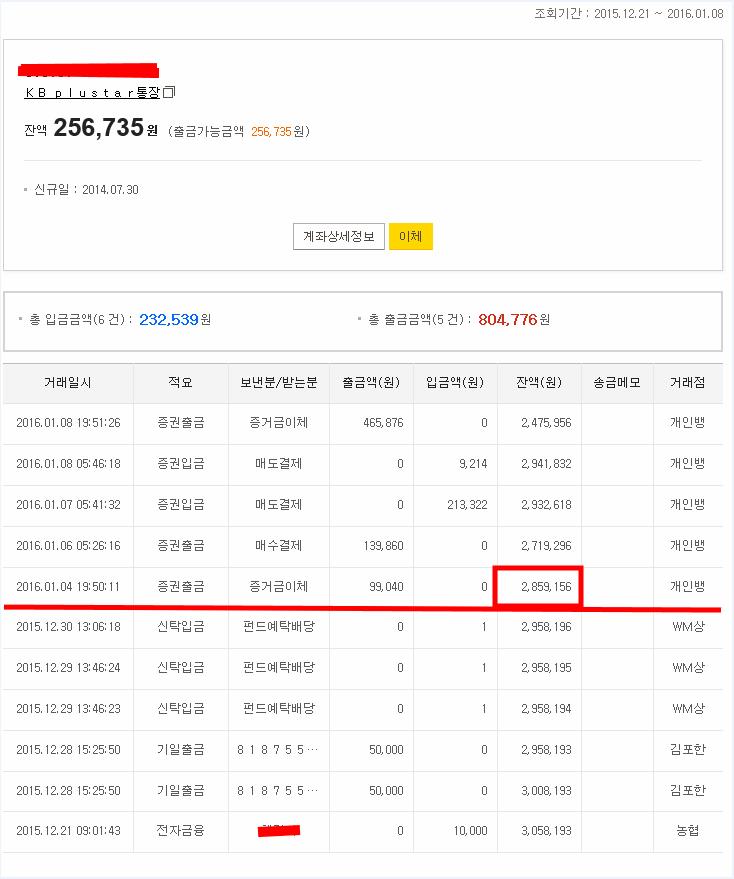Image resolution: width=734 pixels, height=879 pixels.
Task: Click the 조회기간 date range text
Action: 629,13
